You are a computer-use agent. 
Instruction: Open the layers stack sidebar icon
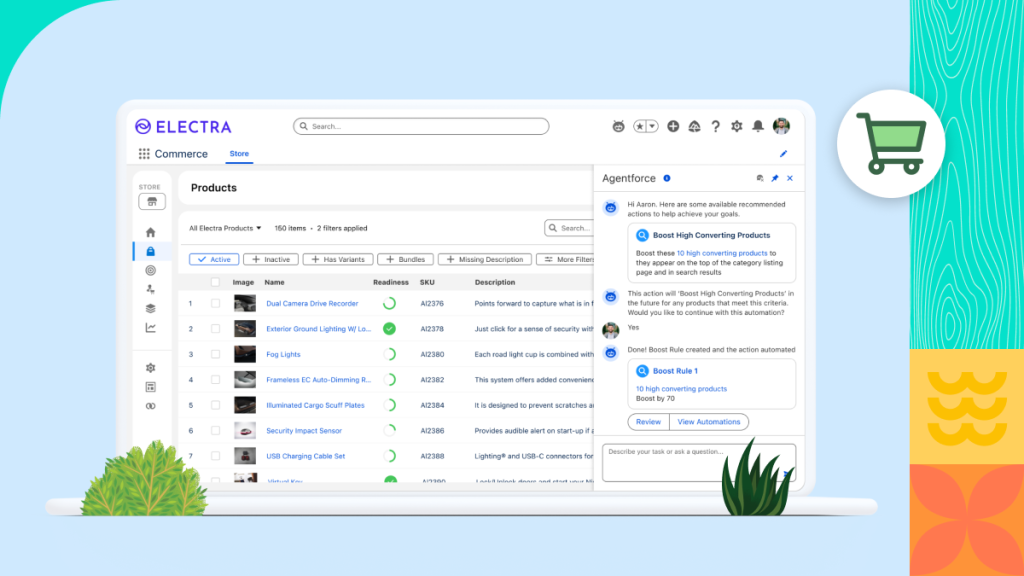[150, 308]
